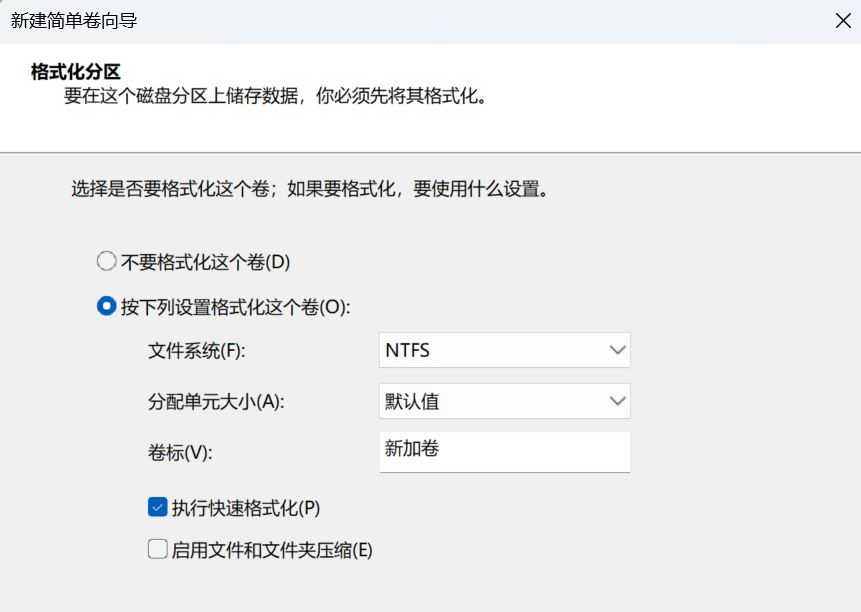
Task: Choose 按下列设置格式化这个卷 radio option
Action: click(106, 307)
